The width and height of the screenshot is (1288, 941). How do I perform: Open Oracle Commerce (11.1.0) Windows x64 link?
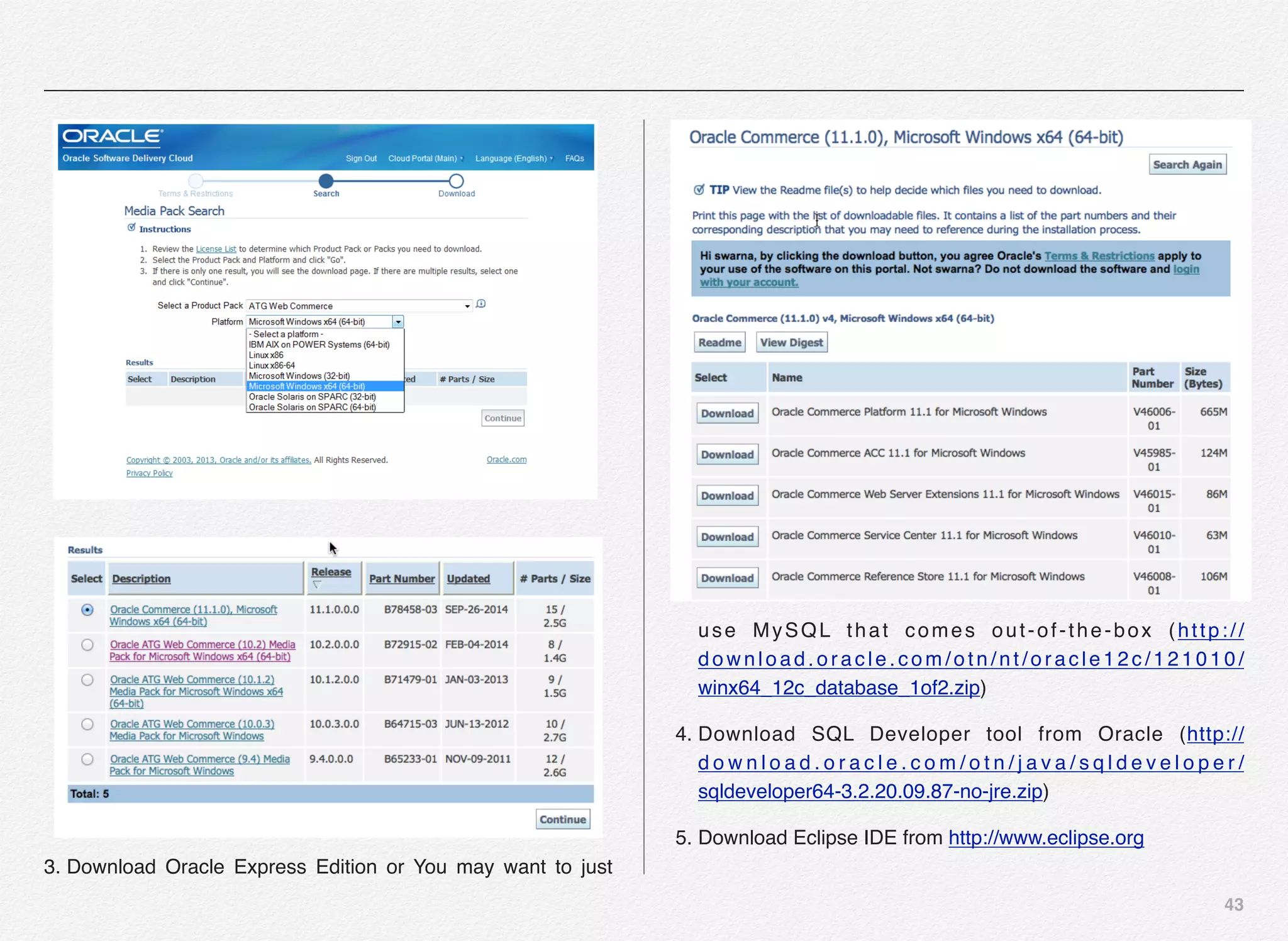pos(193,615)
